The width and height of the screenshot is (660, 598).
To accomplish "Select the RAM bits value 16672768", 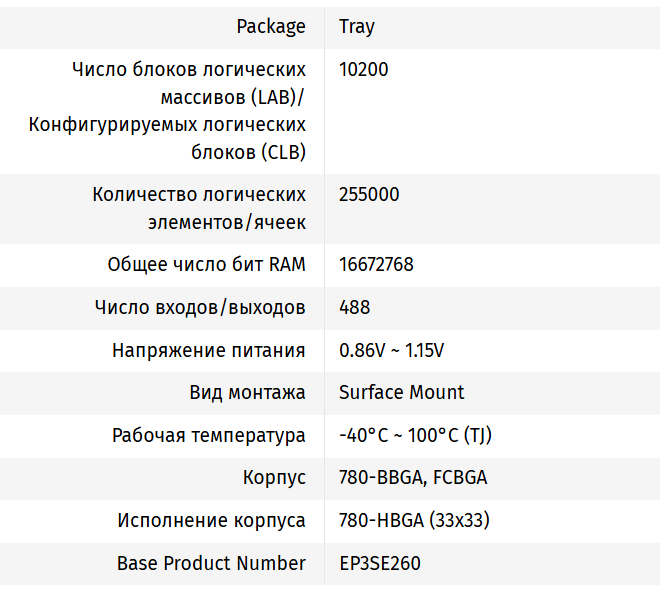I will coord(376,265).
